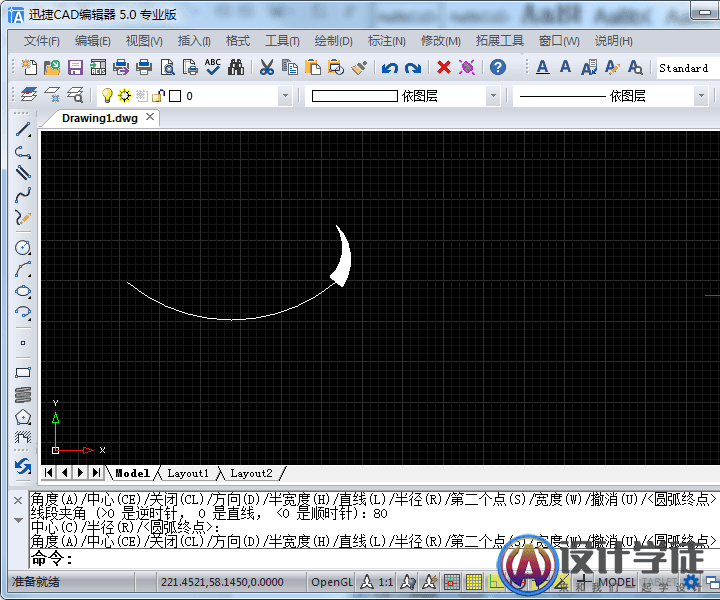Toggle TABLET mode in status bar
The height and width of the screenshot is (600, 720).
coord(658,582)
